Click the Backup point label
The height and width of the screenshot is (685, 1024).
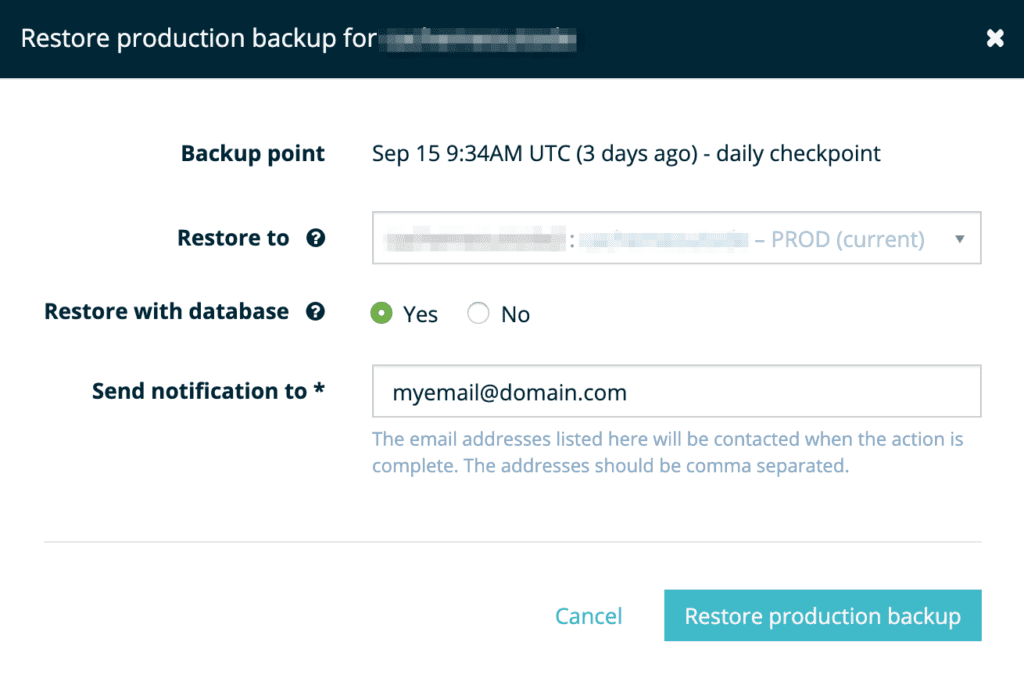point(253,154)
